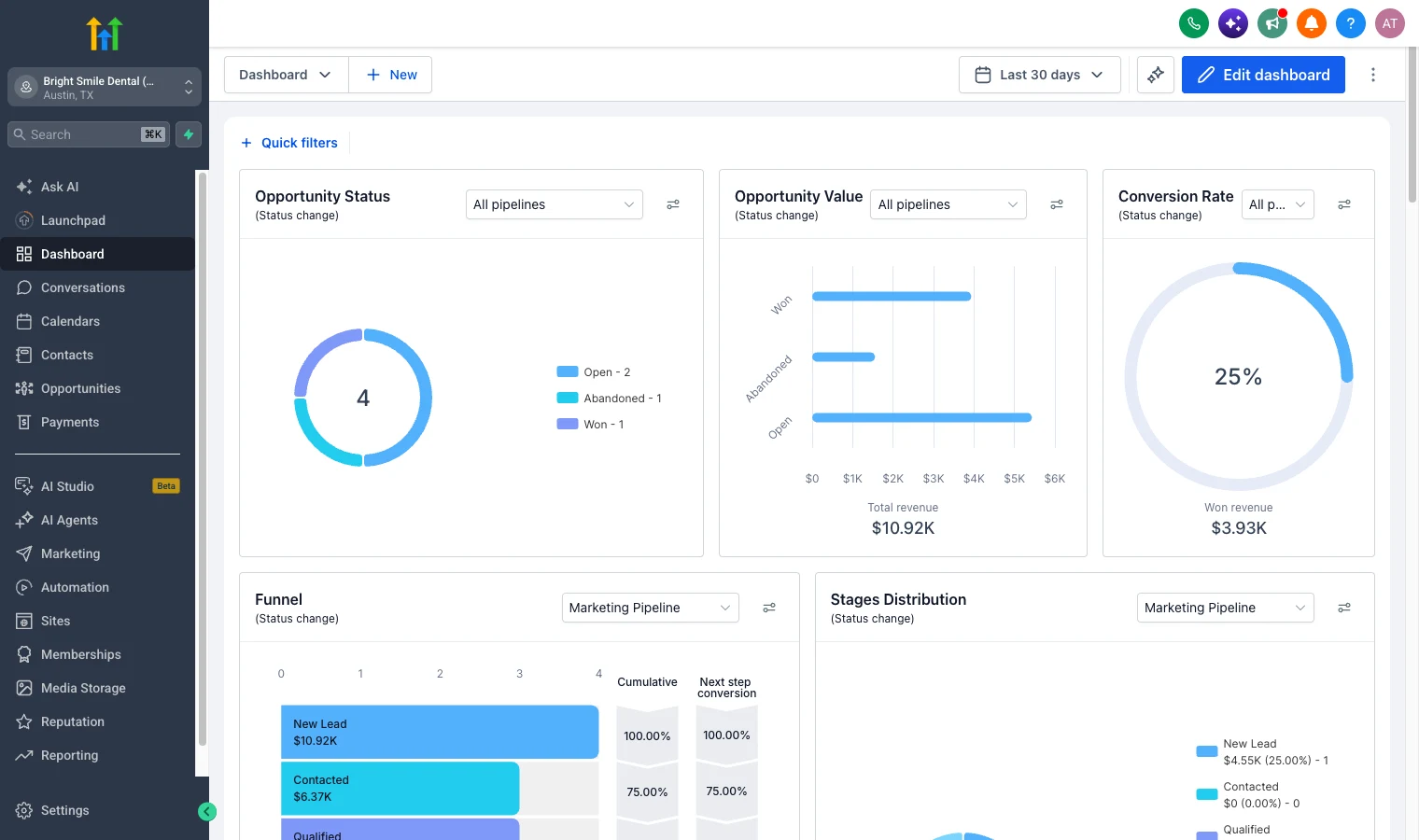
Task: Click the Won bar in Opportunity Value chart
Action: click(892, 296)
